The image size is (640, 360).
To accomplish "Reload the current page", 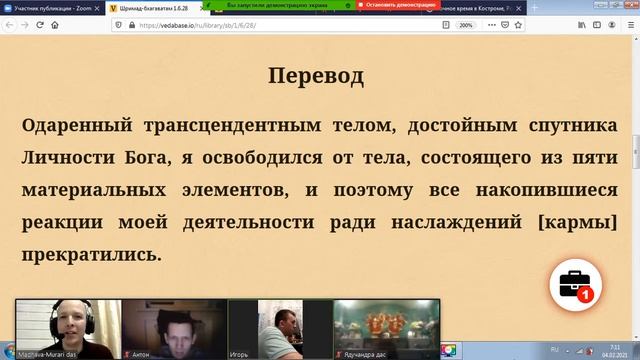I will 40,25.
